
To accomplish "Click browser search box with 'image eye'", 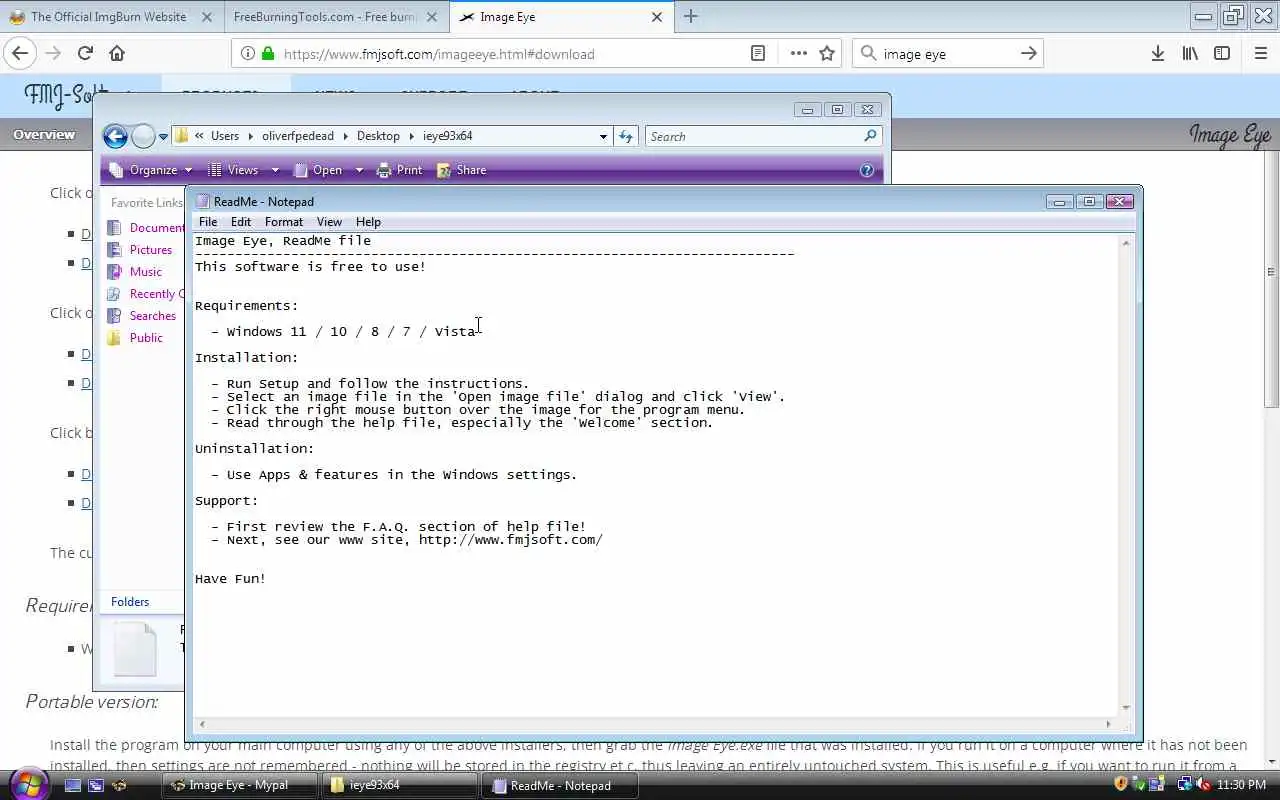I will 948,54.
